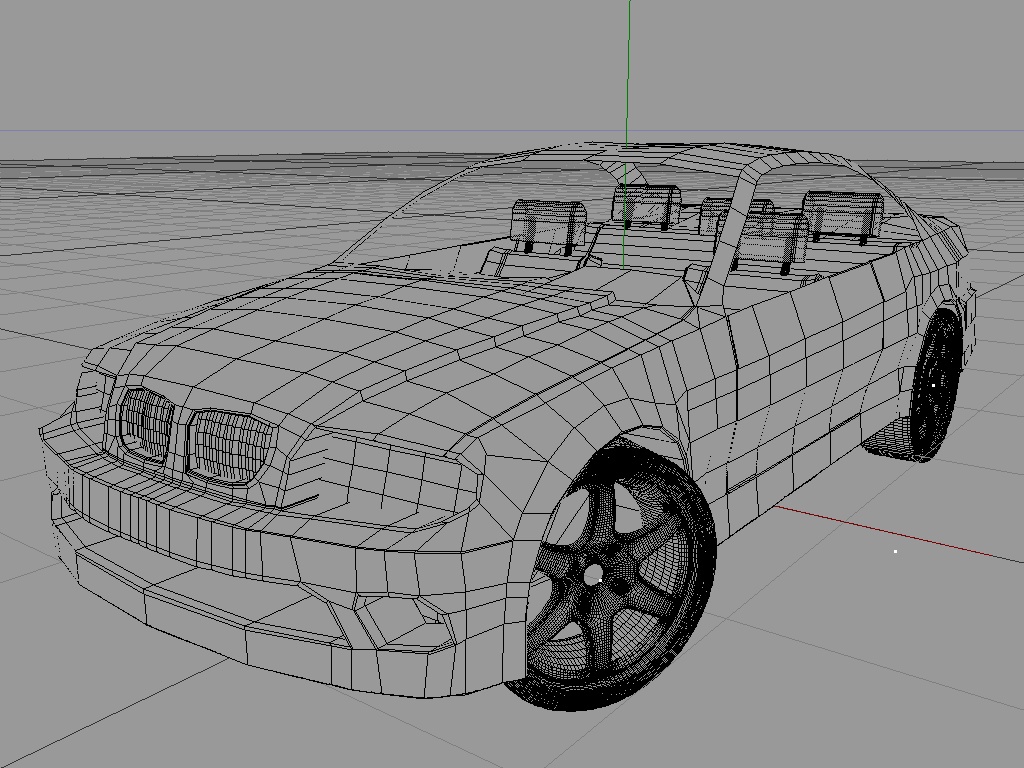Select the front wheel's center hub

593,575
